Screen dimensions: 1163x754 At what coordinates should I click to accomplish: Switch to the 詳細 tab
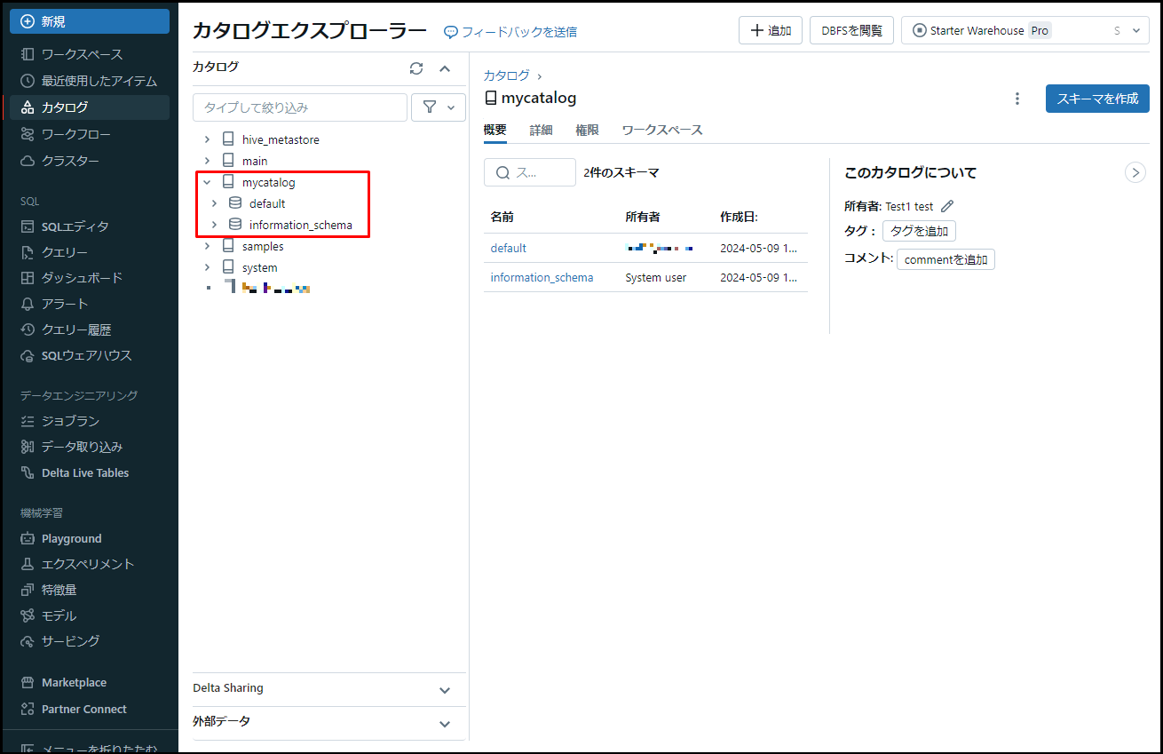coord(541,130)
